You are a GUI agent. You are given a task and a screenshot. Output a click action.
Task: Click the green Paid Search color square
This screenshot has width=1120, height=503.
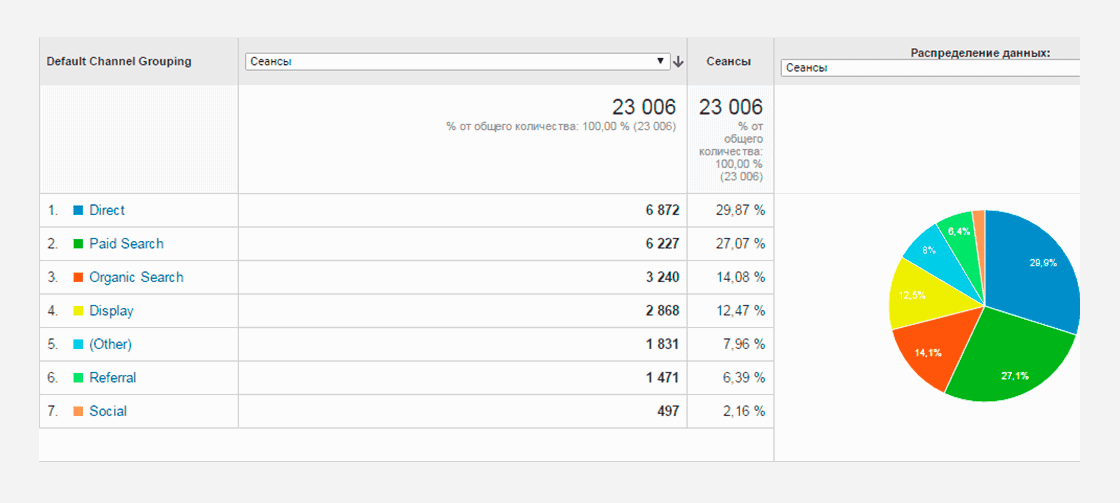[x=79, y=244]
